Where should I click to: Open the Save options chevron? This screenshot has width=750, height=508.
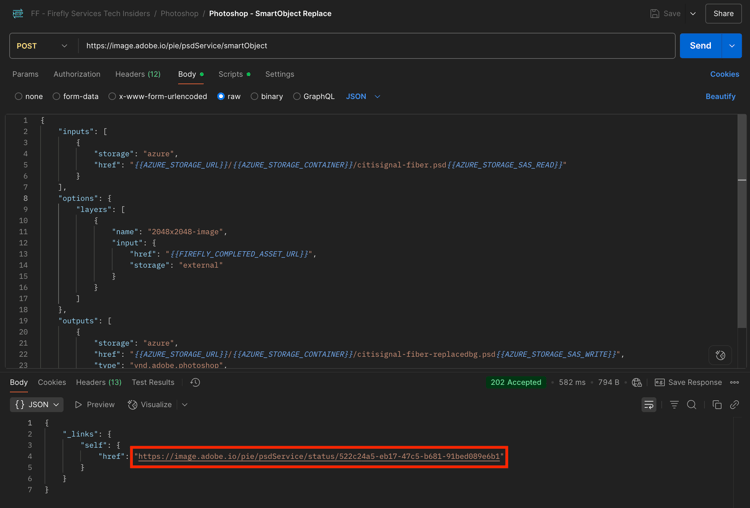(693, 13)
